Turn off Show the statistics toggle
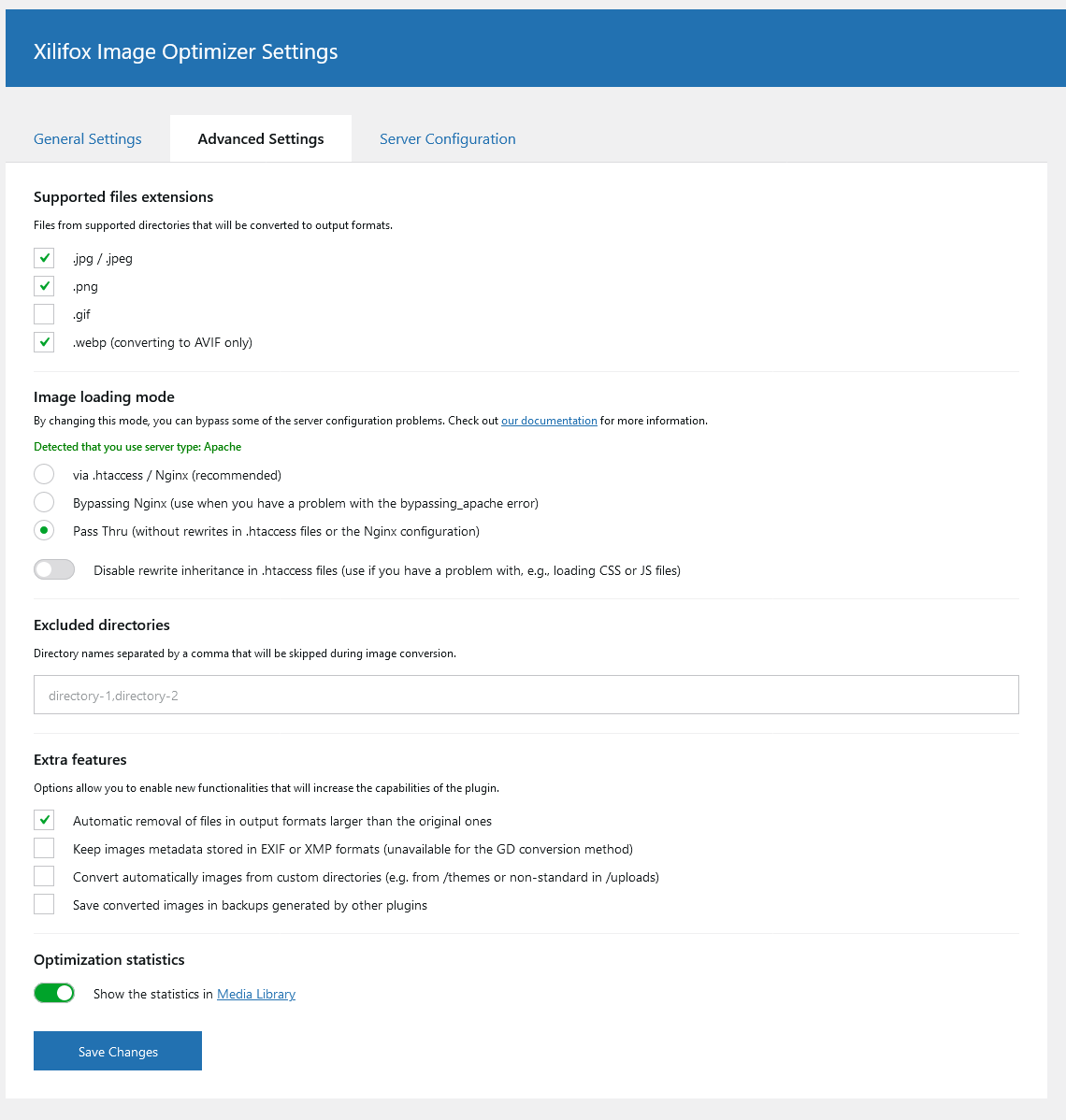The width and height of the screenshot is (1066, 1120). 54,993
